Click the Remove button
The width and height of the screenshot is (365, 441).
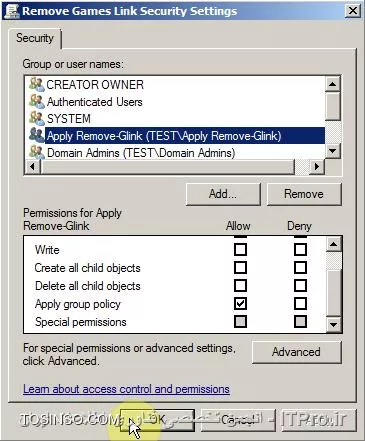coord(304,194)
